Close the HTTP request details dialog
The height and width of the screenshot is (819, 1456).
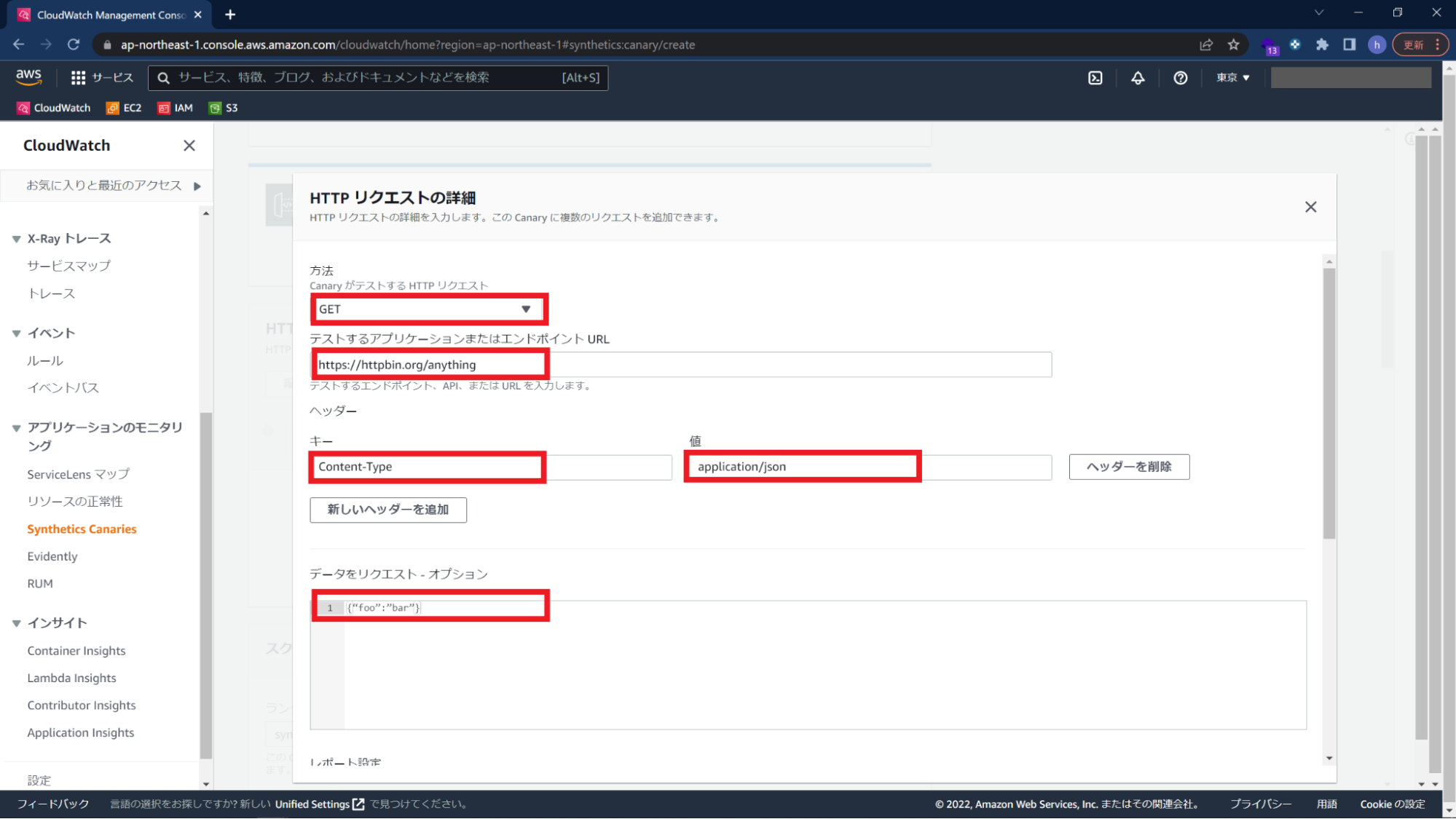click(1310, 207)
